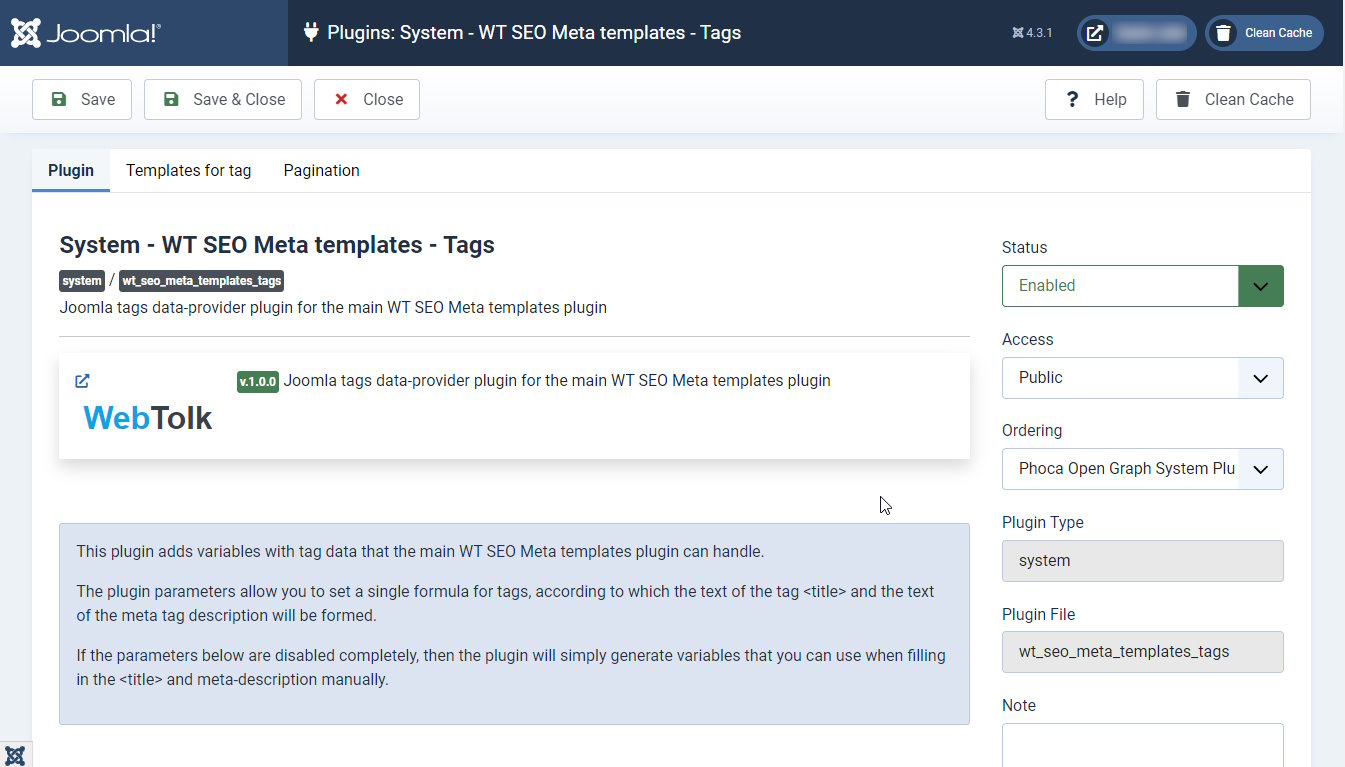Click the Joomla icon in bottom-left corner

pyautogui.click(x=15, y=755)
